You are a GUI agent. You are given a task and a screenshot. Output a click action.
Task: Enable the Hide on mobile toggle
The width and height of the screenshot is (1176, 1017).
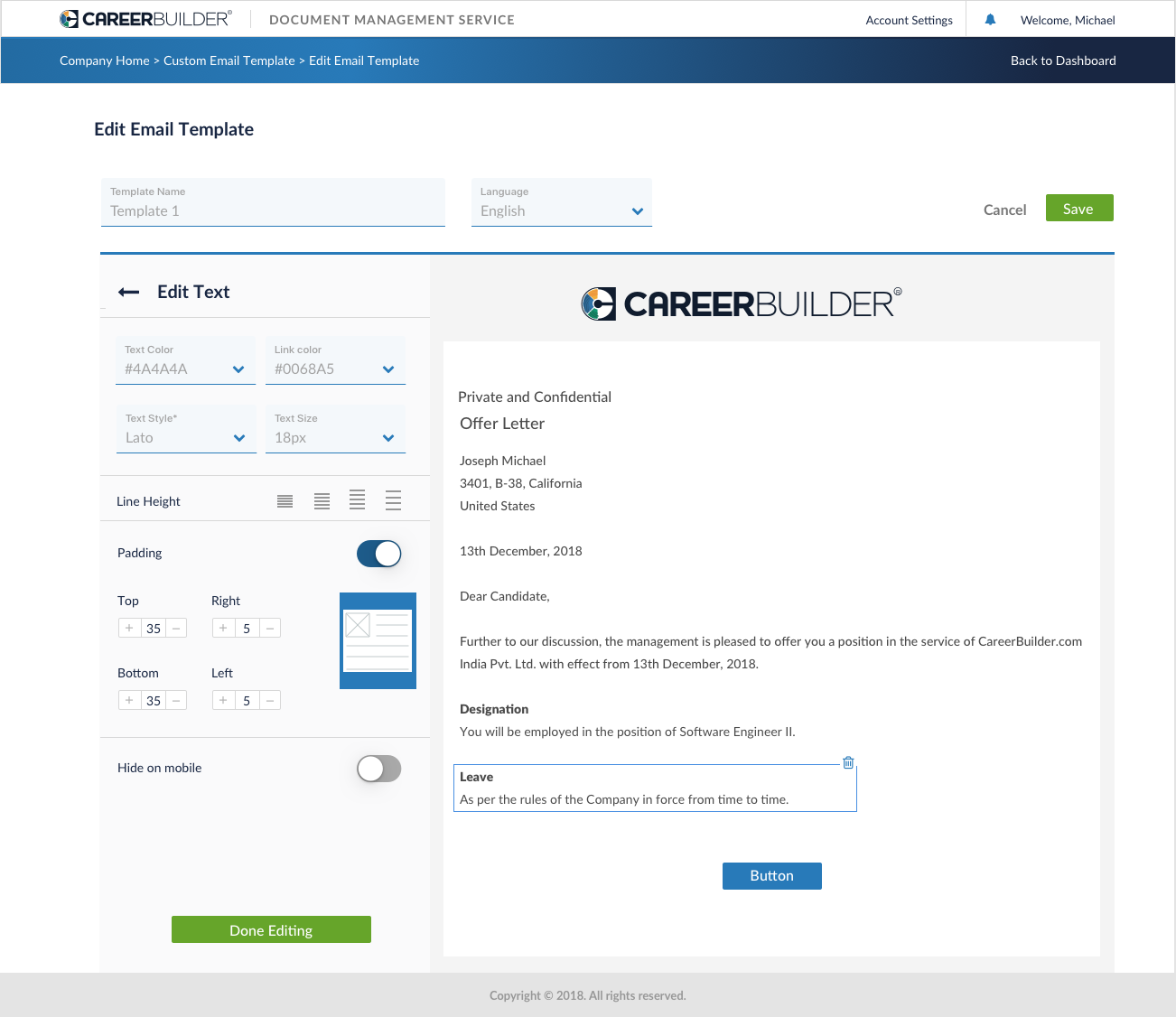pyautogui.click(x=379, y=769)
